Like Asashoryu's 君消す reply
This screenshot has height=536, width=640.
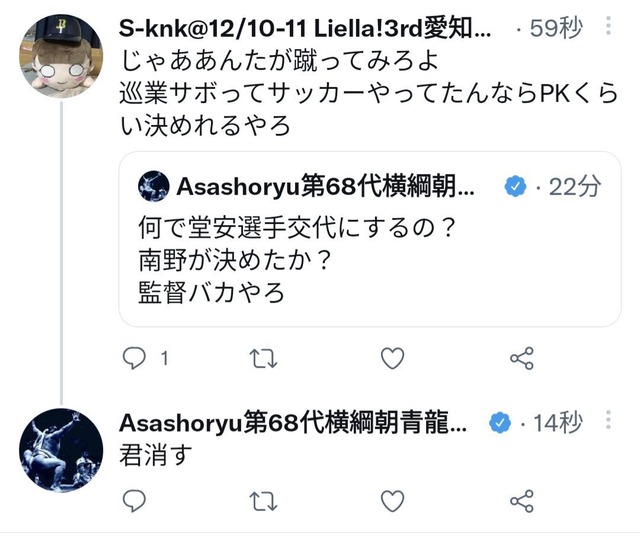(x=392, y=501)
